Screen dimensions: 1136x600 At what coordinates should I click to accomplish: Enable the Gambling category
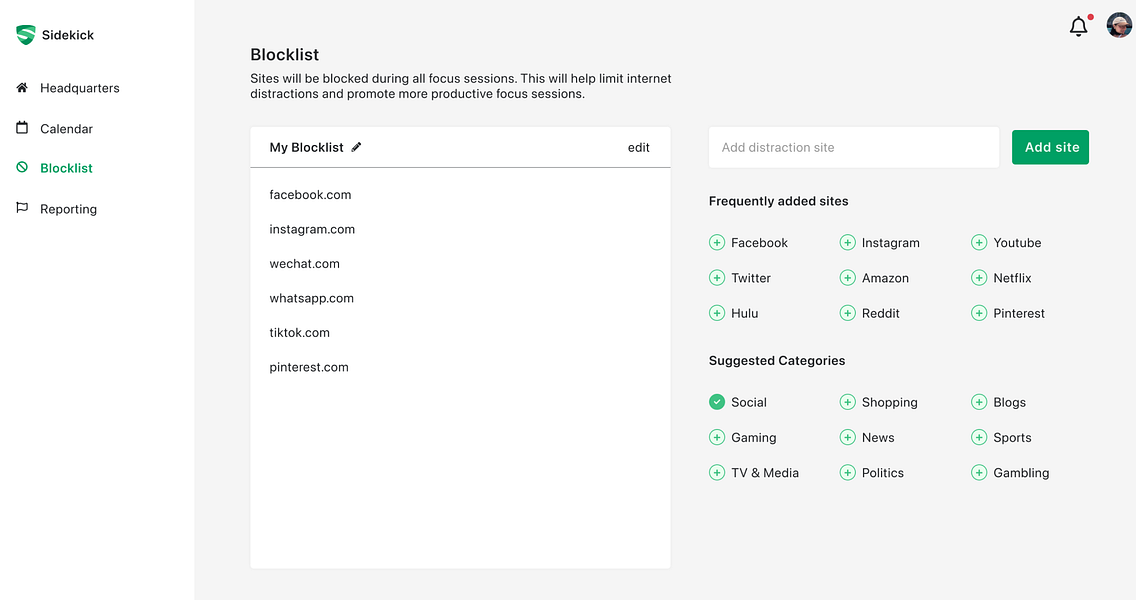click(x=979, y=472)
